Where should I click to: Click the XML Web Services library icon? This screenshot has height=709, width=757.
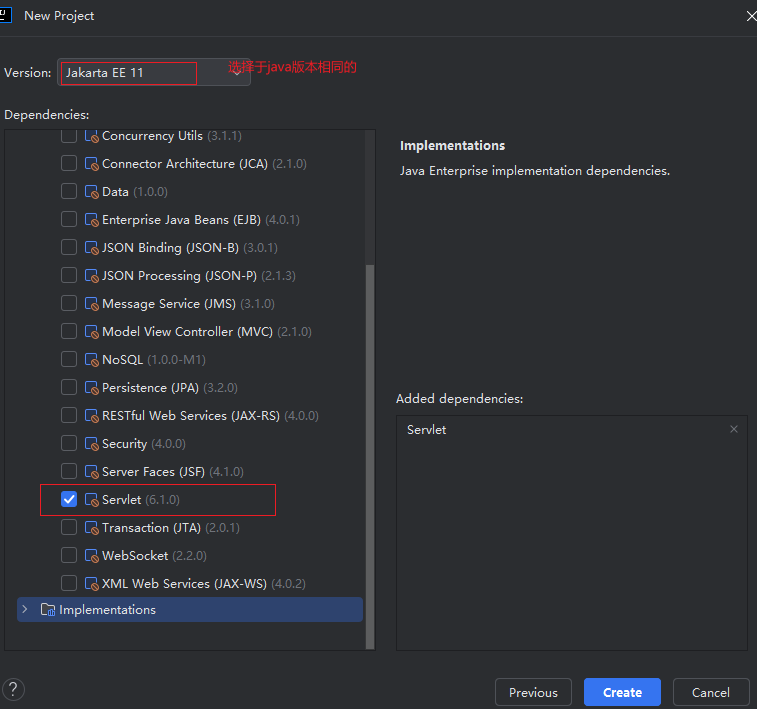[x=91, y=584]
